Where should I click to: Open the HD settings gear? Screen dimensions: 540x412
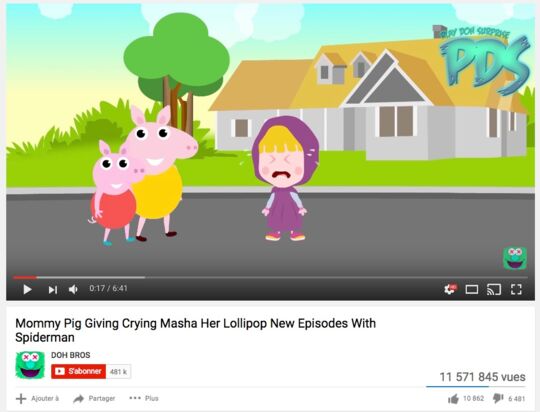pyautogui.click(x=450, y=289)
